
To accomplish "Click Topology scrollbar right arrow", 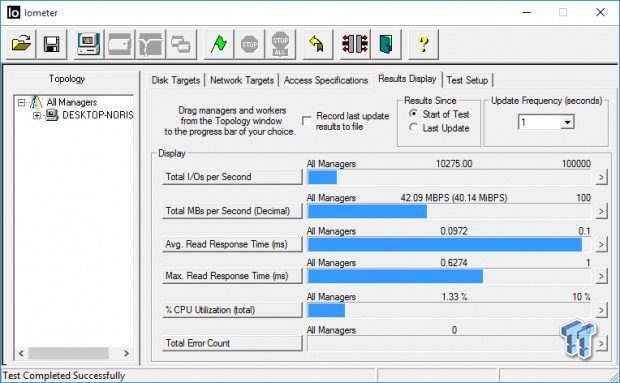I will (127, 353).
